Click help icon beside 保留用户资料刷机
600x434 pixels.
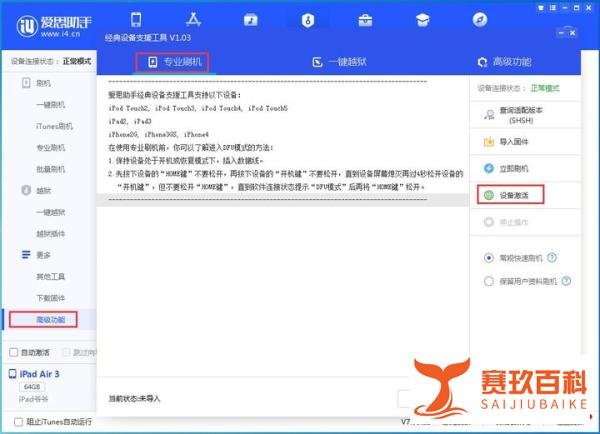pyautogui.click(x=566, y=281)
